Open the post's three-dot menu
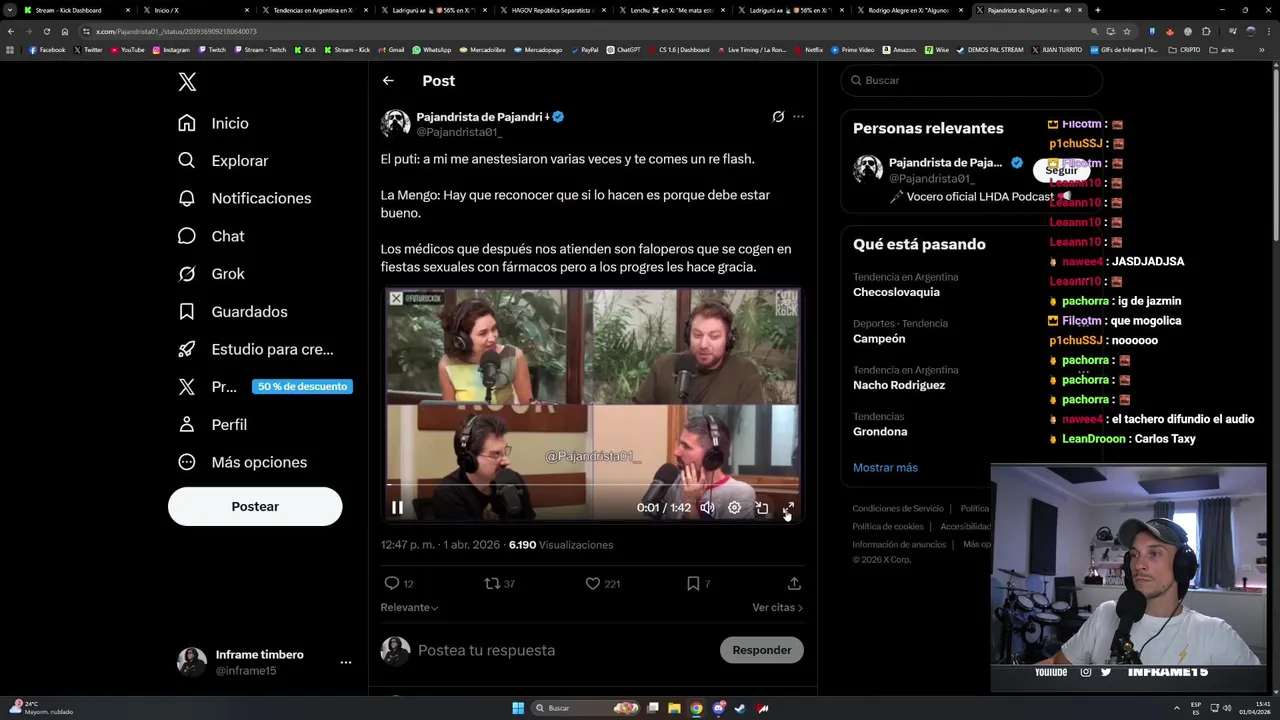1280x720 pixels. pyautogui.click(x=798, y=117)
